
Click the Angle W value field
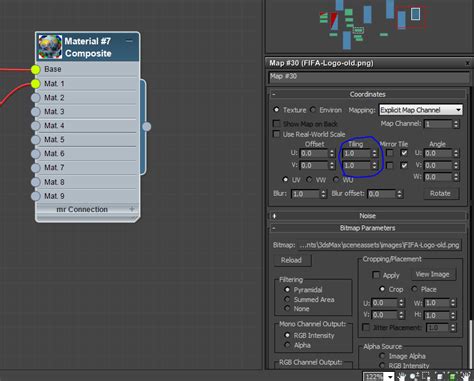click(438, 177)
